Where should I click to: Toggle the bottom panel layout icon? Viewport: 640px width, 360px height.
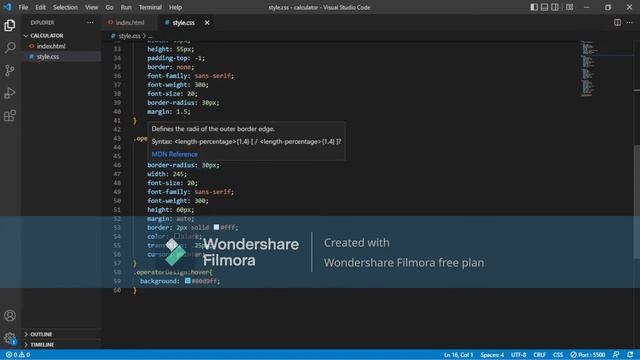(x=544, y=7)
